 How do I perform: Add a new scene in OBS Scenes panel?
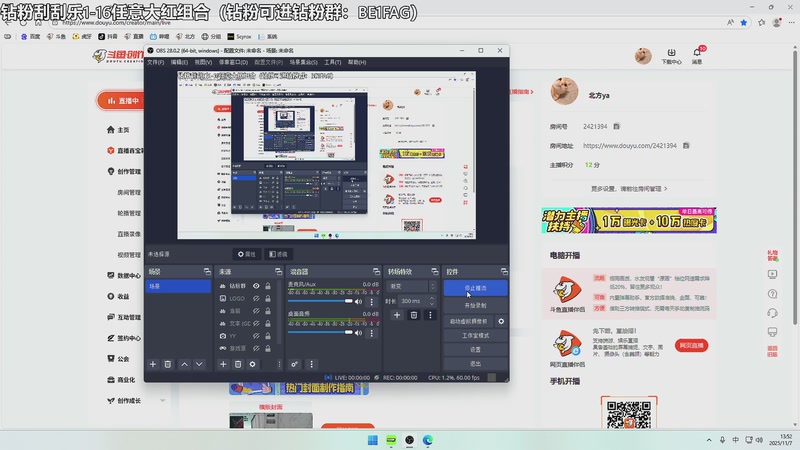coord(153,364)
